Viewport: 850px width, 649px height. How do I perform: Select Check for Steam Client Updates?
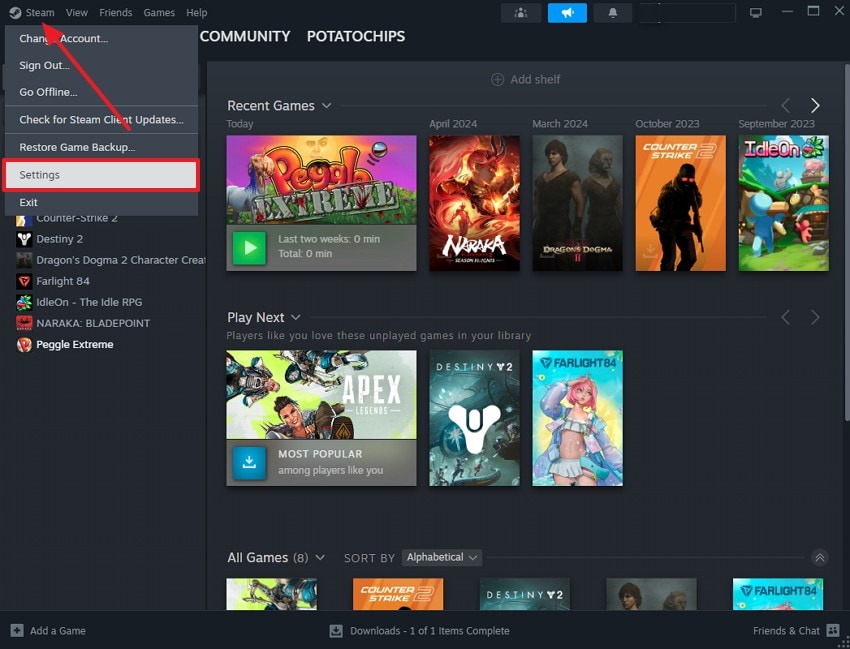(x=101, y=120)
